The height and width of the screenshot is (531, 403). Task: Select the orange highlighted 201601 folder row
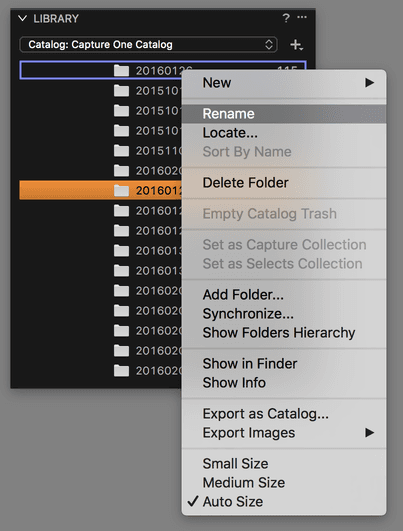(x=101, y=190)
